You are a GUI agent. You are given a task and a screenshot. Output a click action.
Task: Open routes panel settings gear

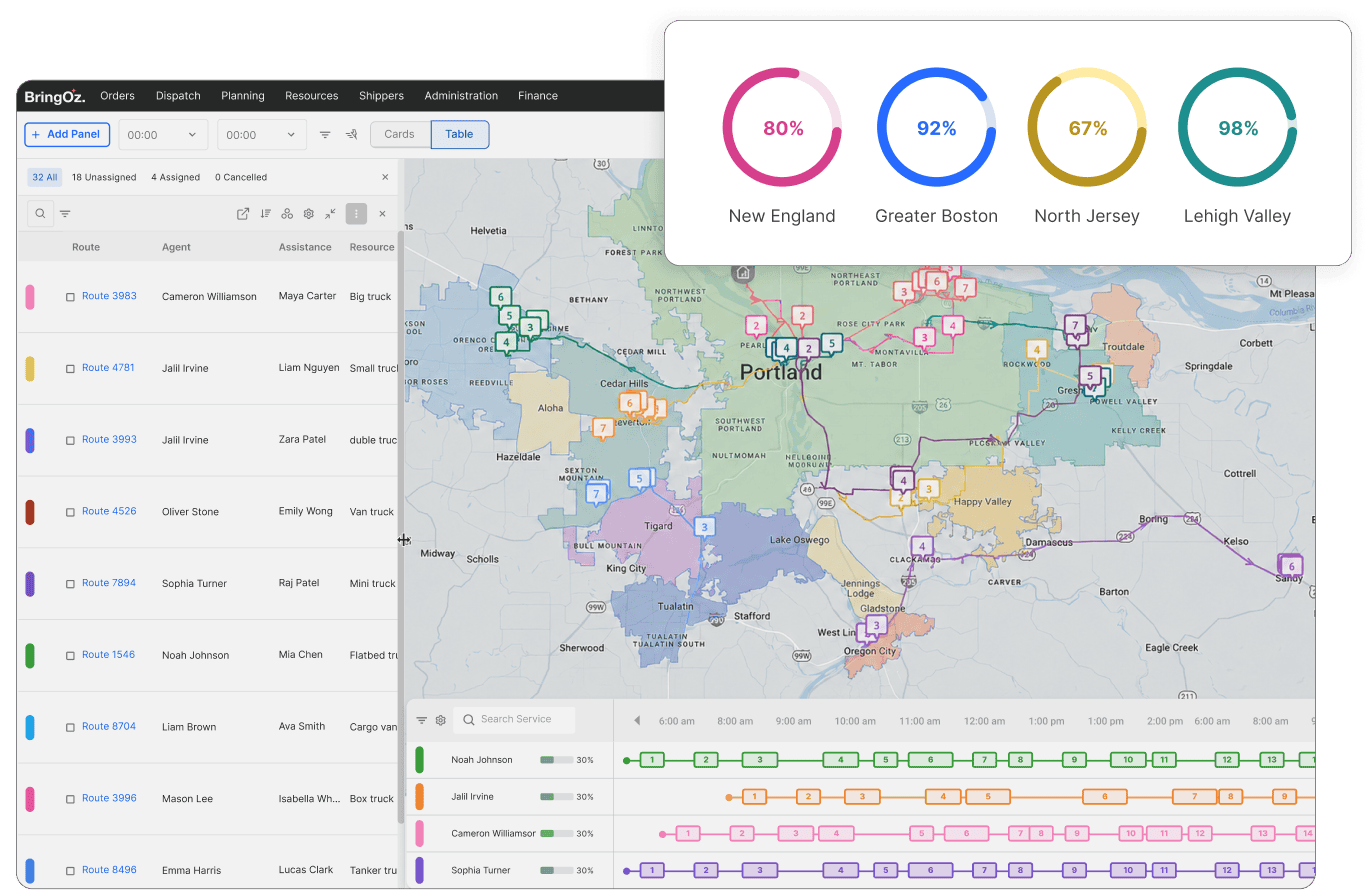[309, 213]
